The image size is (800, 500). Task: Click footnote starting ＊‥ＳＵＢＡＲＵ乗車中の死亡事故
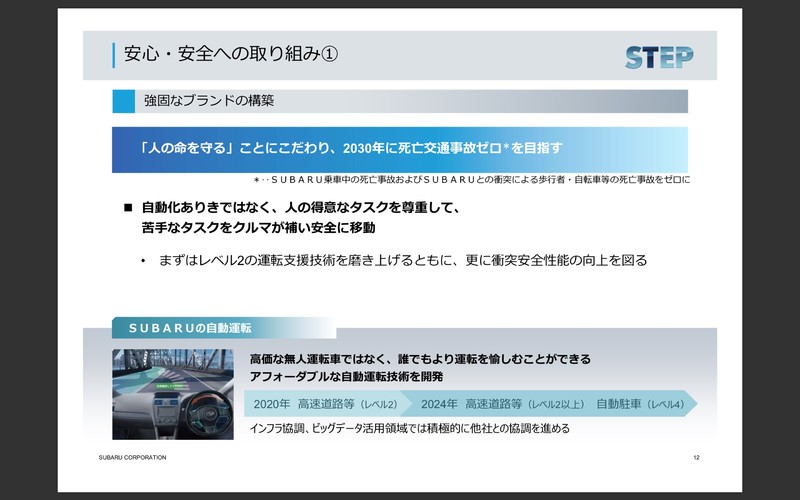(x=471, y=180)
